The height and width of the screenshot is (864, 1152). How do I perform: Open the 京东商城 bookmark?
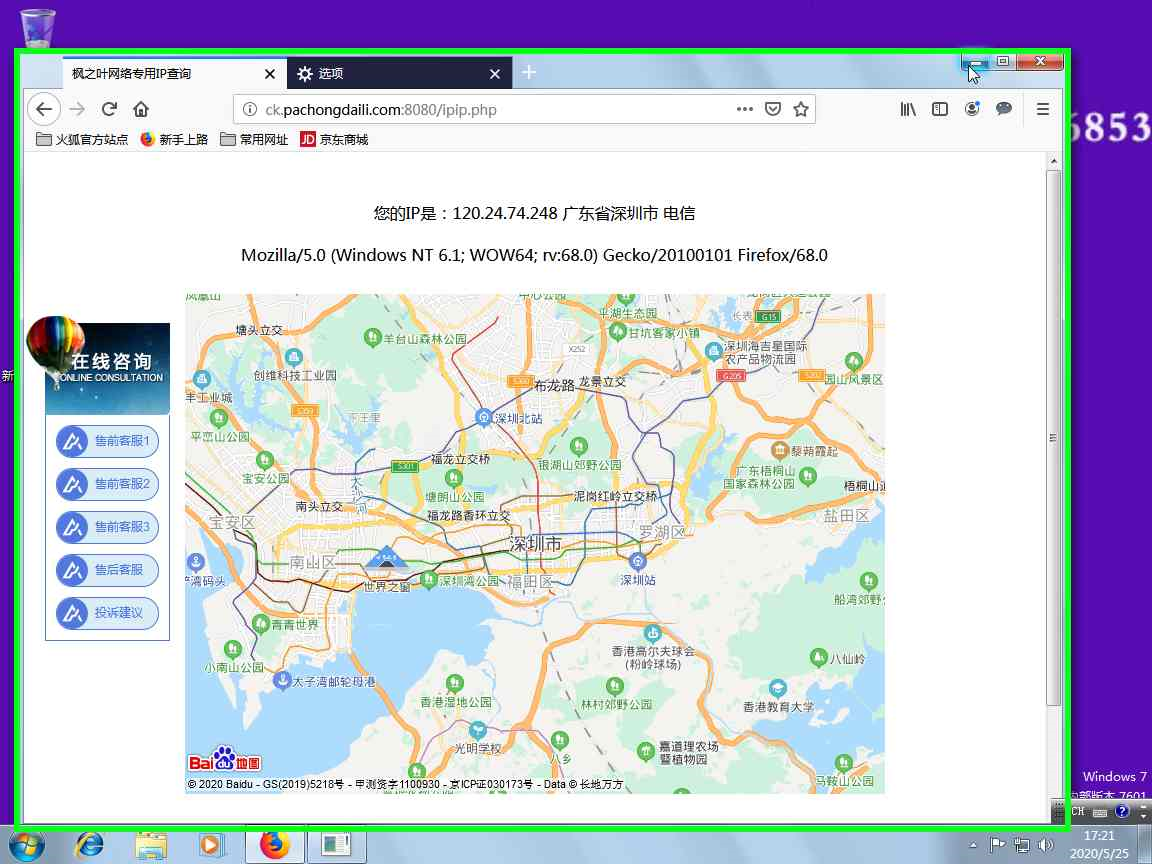pos(334,140)
